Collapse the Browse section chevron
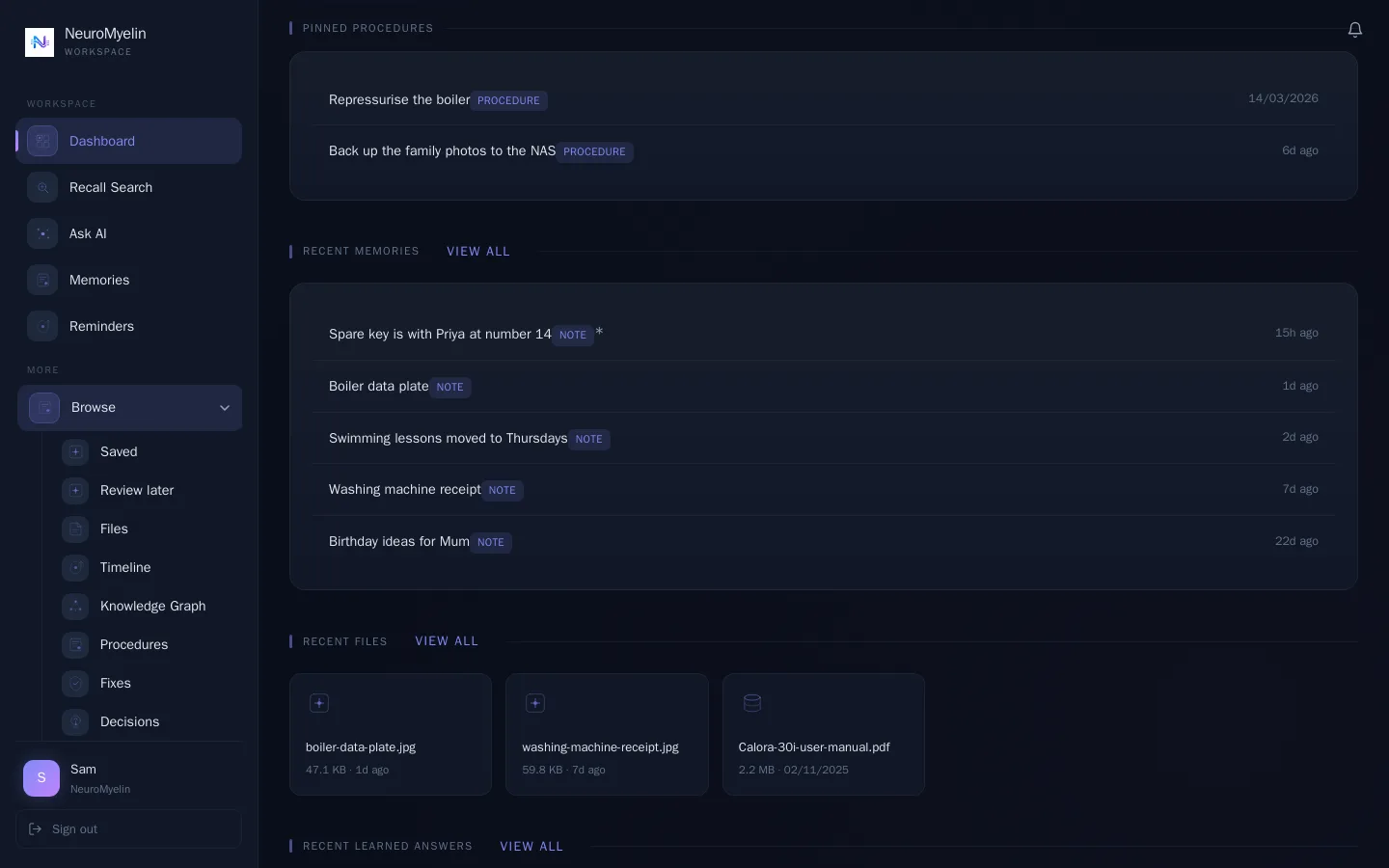 [x=225, y=408]
